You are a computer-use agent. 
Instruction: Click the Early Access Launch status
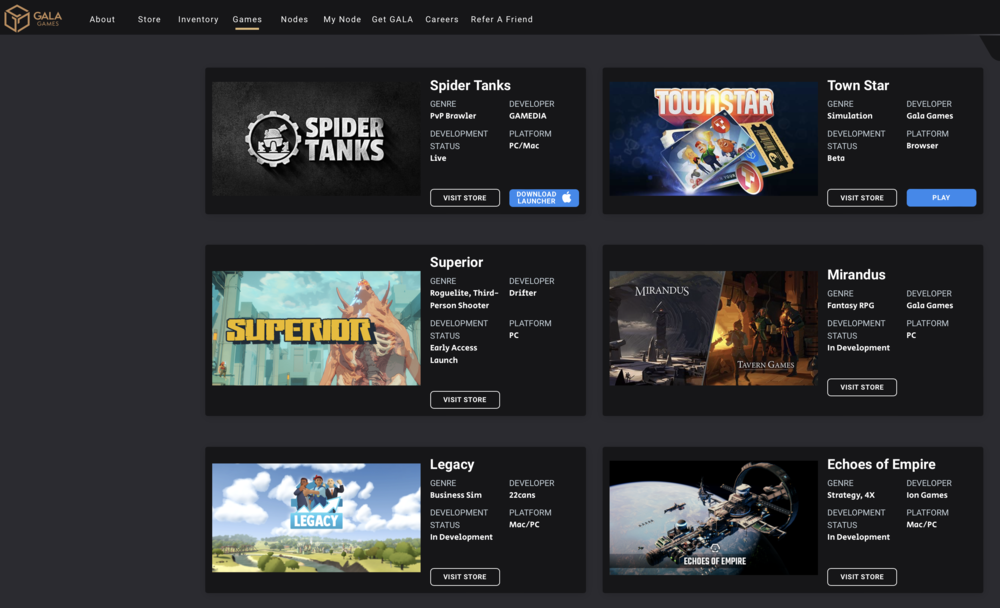[453, 354]
